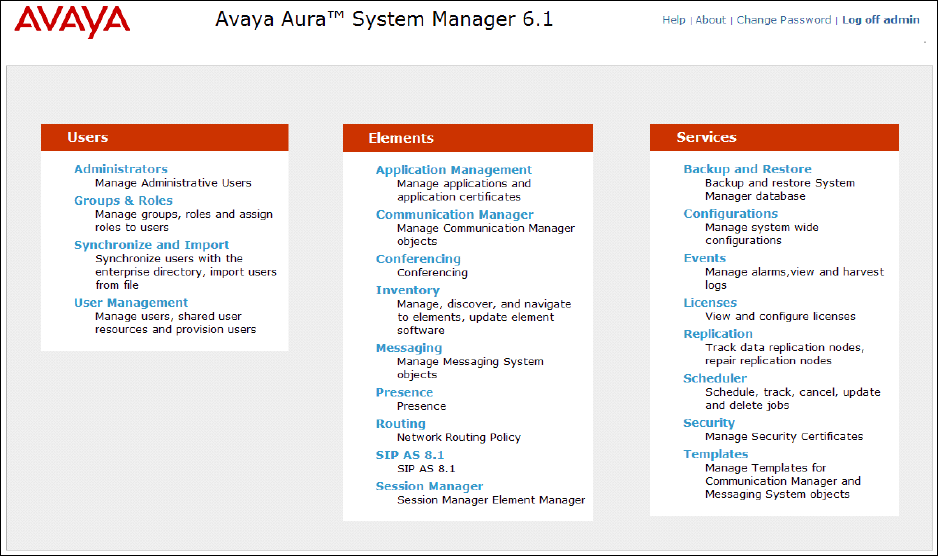Navigate to Communication Manager
This screenshot has height=556, width=938.
tap(454, 215)
